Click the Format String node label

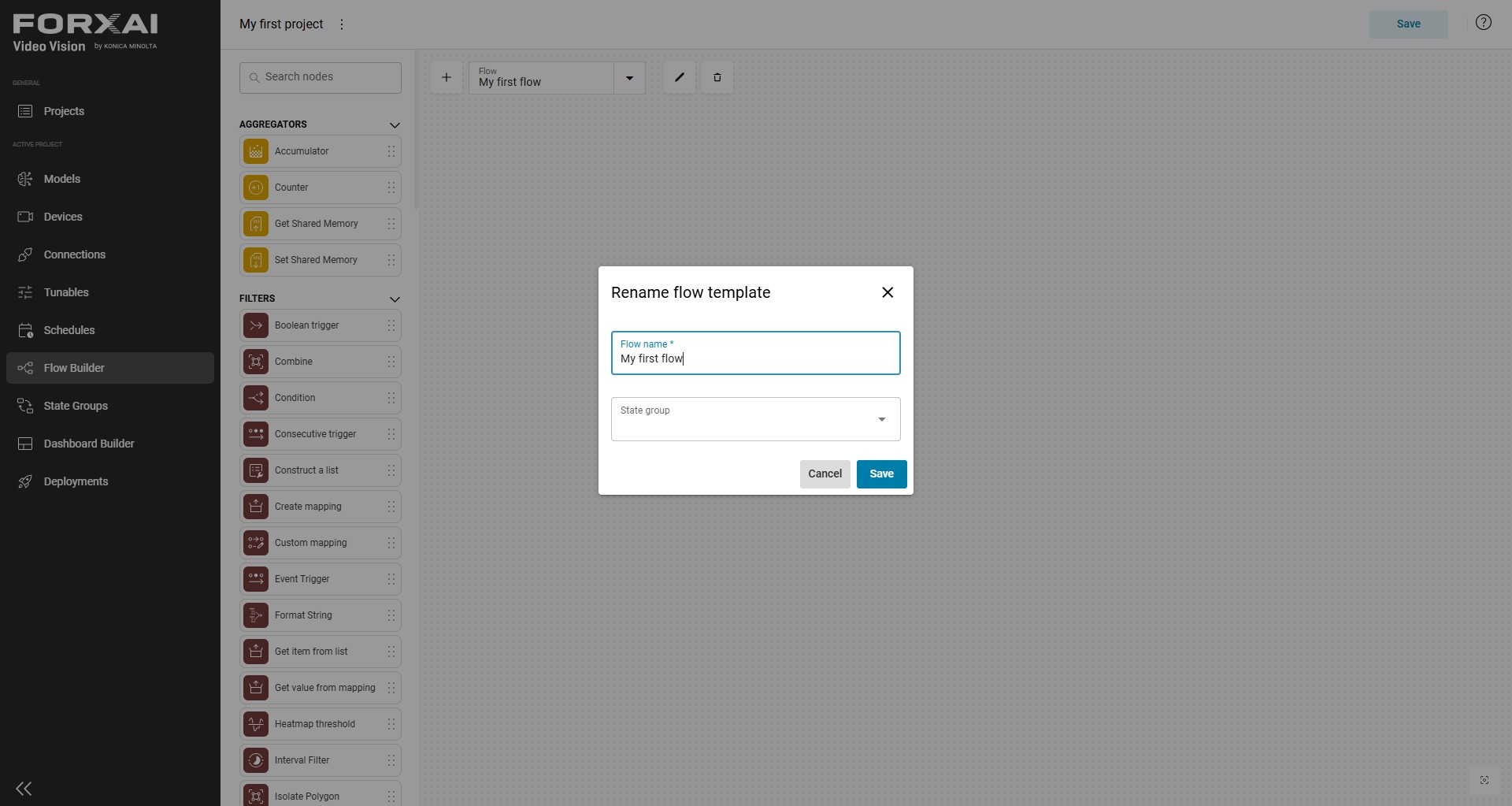[x=303, y=615]
